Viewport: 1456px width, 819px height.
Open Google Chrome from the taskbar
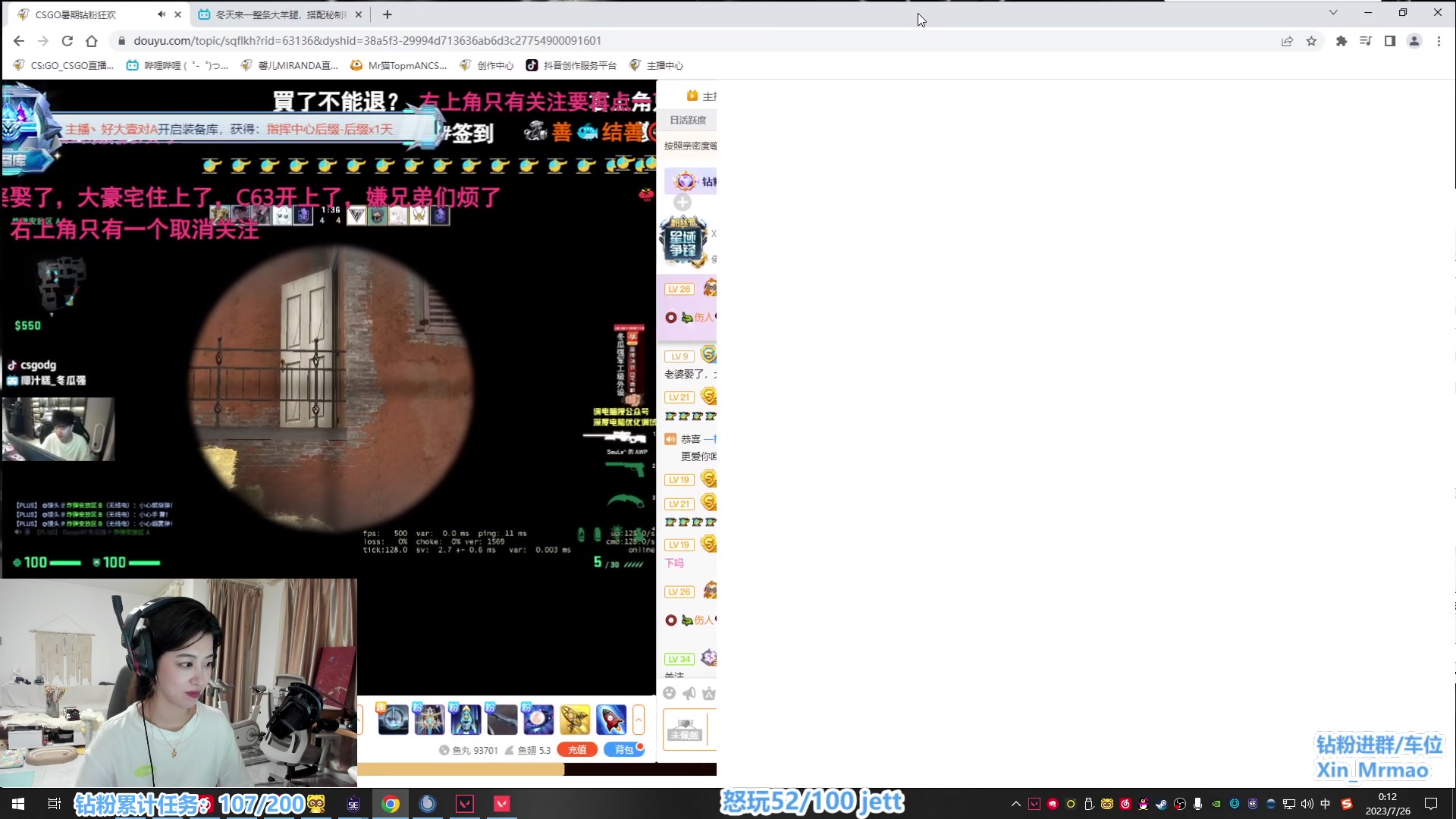coord(391,804)
